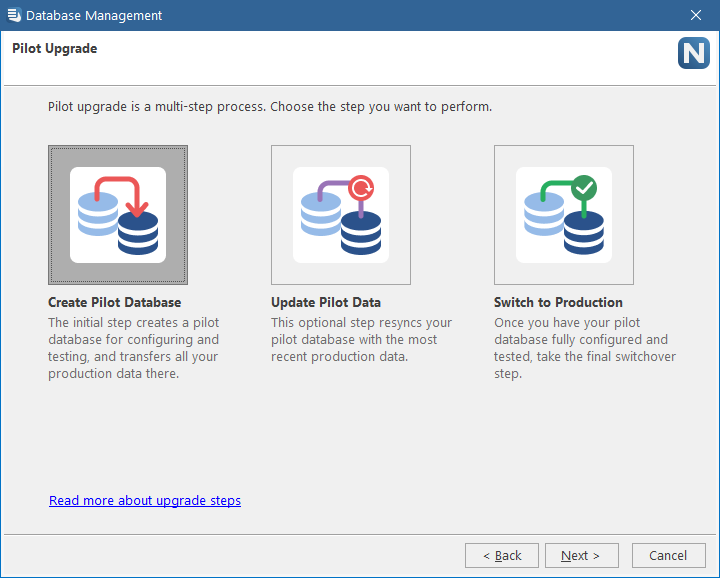This screenshot has height=578, width=720.
Task: Click the green checkmark badge on Switch tile
Action: point(584,188)
